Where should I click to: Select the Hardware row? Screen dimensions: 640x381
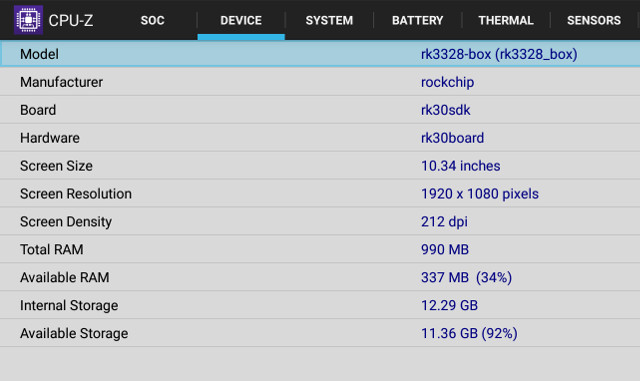tap(320, 138)
